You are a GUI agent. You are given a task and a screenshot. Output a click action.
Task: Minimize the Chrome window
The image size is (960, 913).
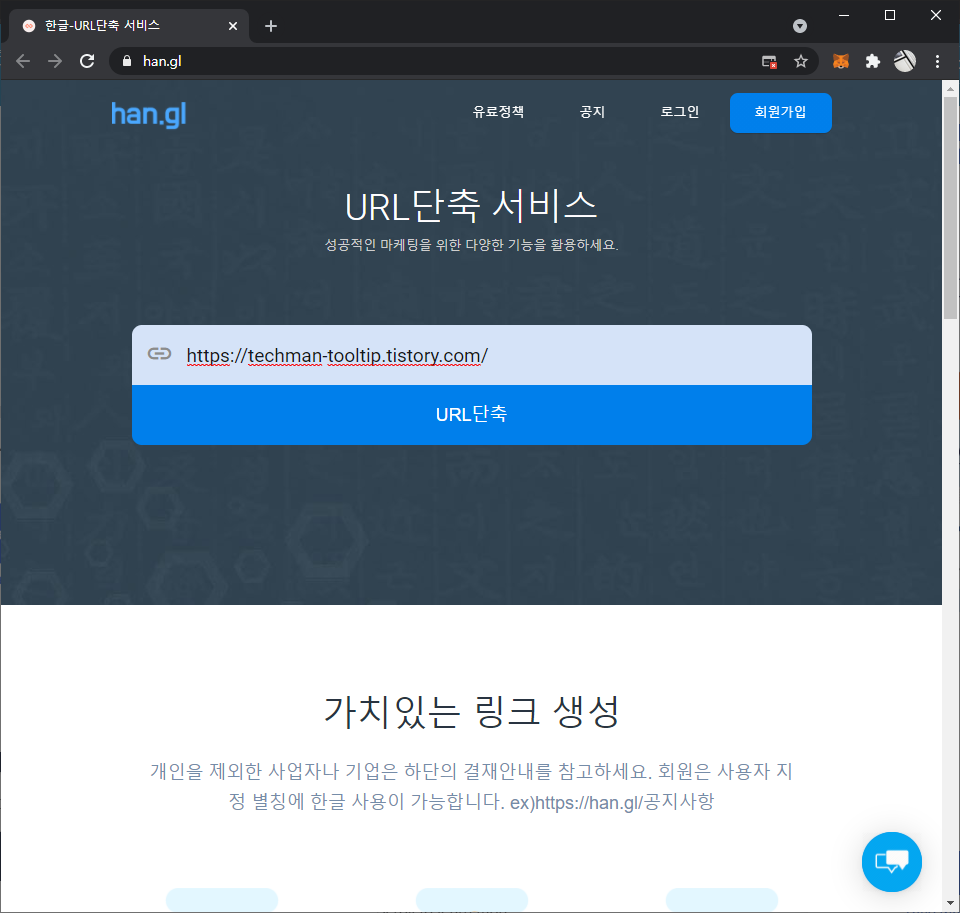844,15
